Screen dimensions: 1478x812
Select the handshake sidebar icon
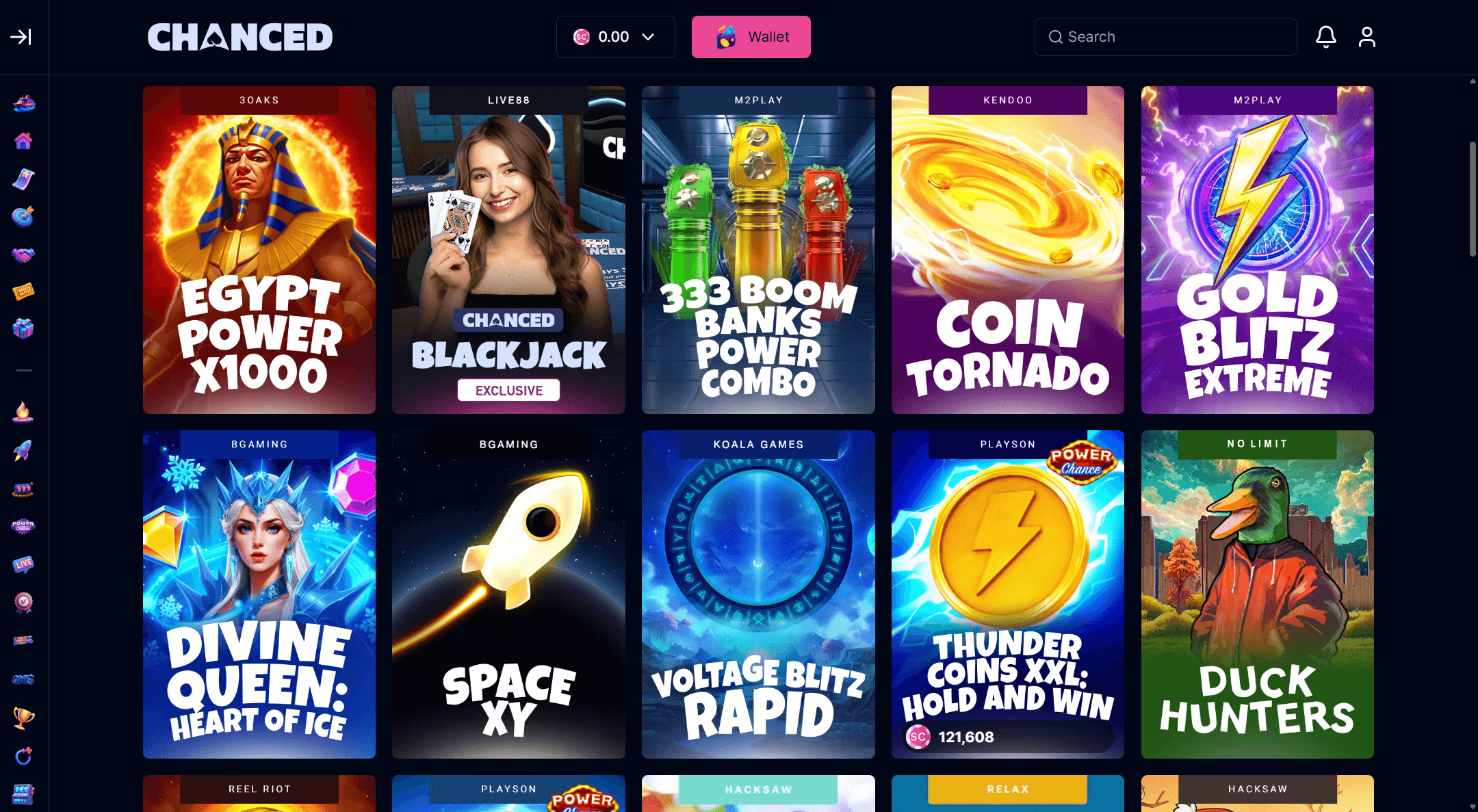[x=23, y=254]
